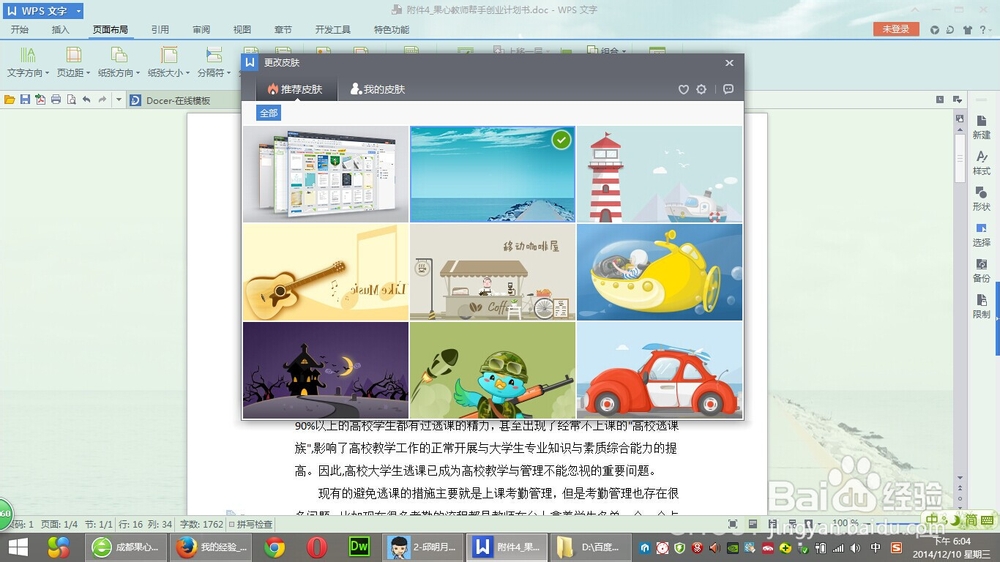Viewport: 1000px width, 562px height.
Task: Select the lighthouse skin thumbnail
Action: pos(659,174)
